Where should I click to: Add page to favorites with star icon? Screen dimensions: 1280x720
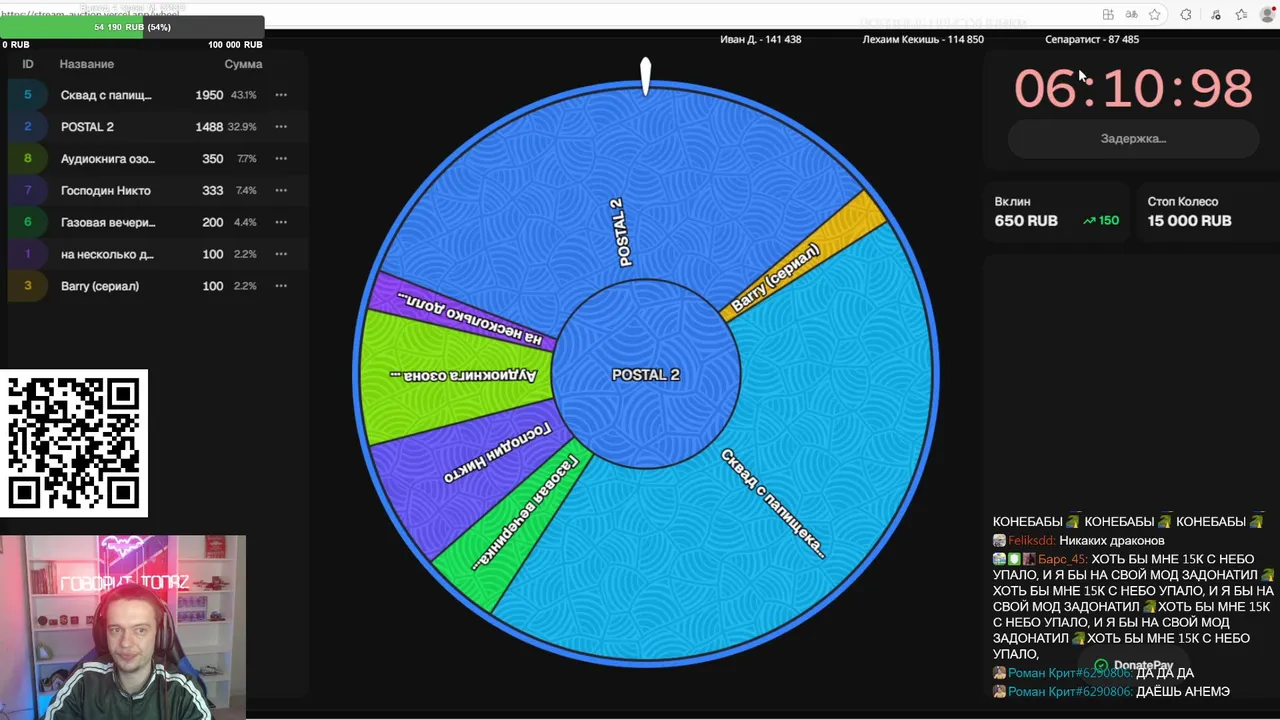point(1155,15)
